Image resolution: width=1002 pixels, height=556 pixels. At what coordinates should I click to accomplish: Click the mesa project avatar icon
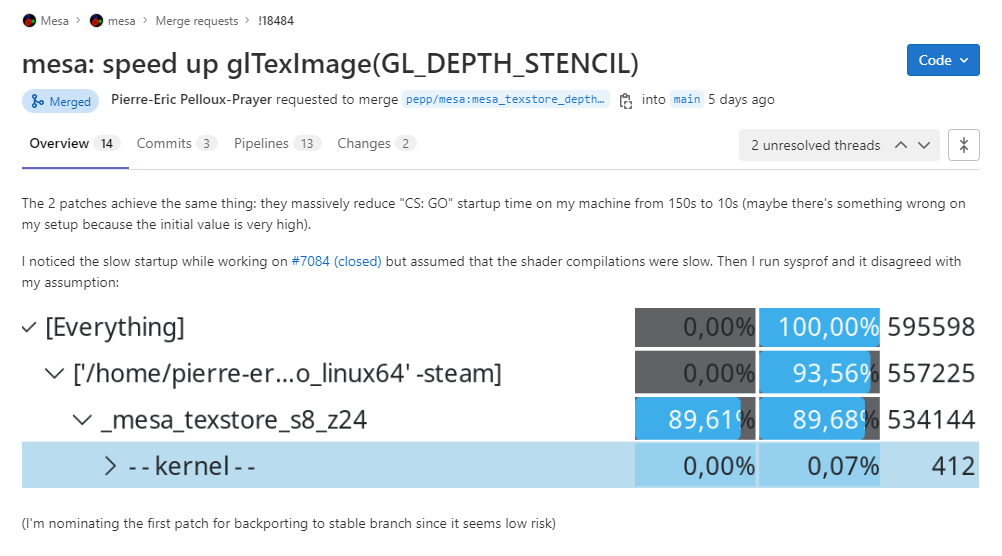(x=96, y=20)
